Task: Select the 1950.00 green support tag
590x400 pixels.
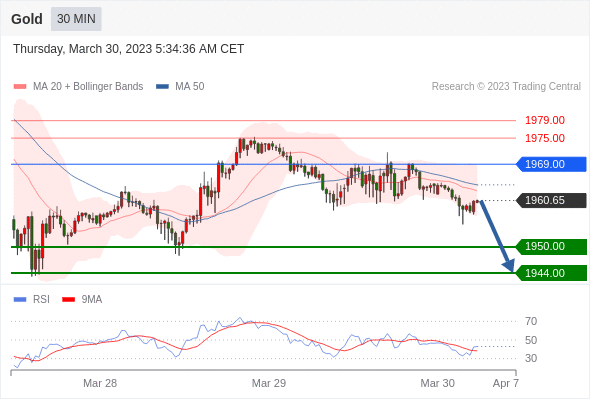Action: pyautogui.click(x=551, y=246)
